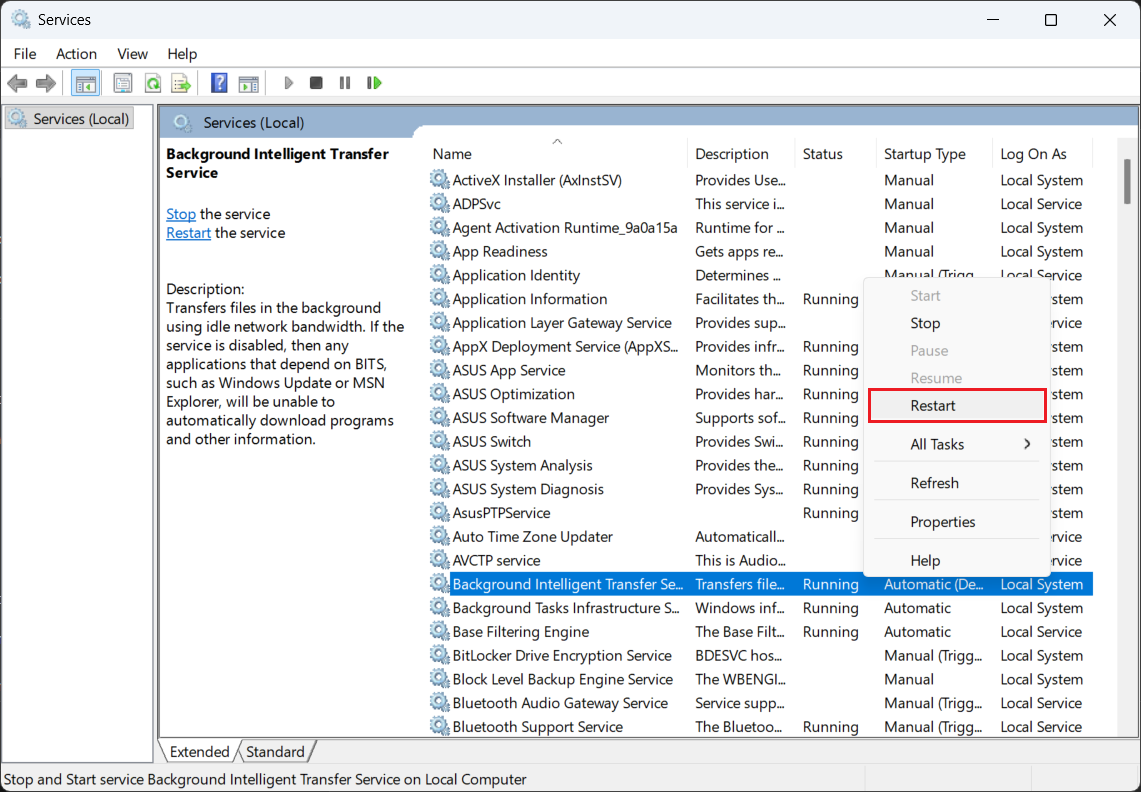Open the Properties toolbar icon
The image size is (1141, 792).
[x=123, y=83]
